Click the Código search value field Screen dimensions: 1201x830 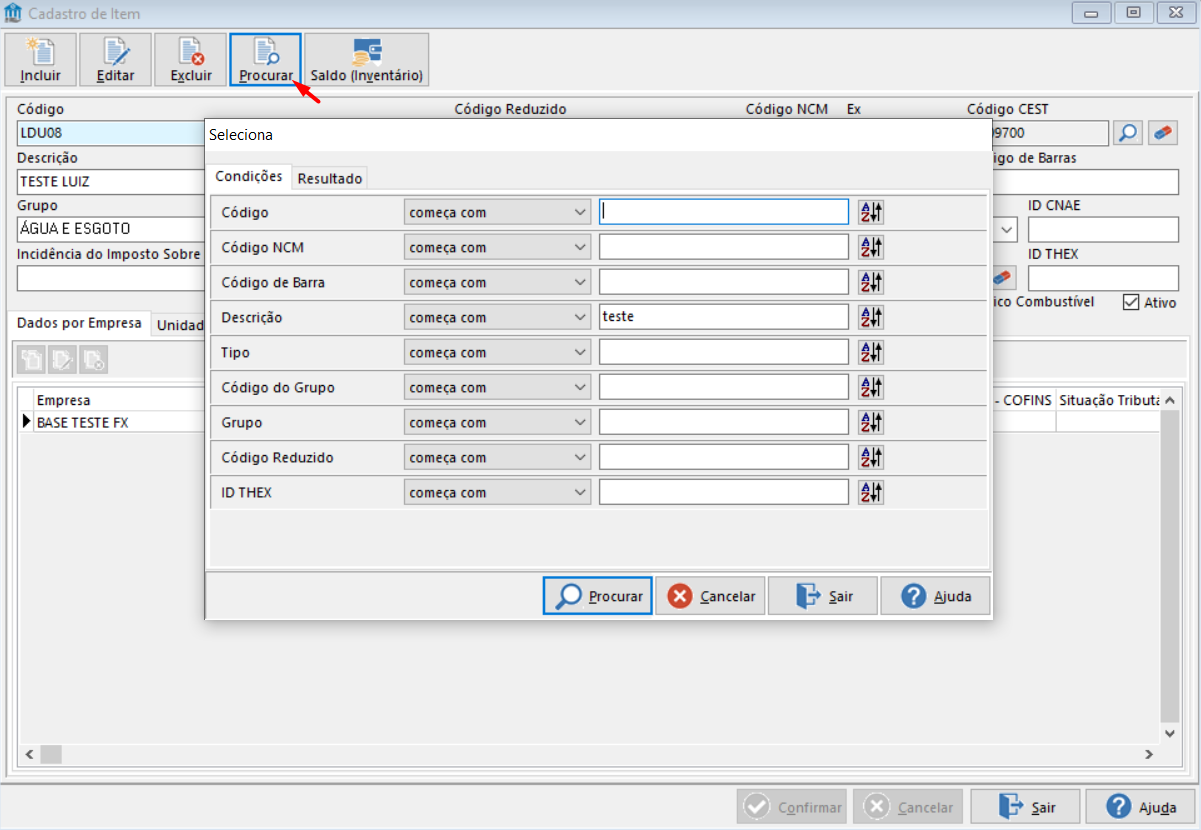[x=724, y=212]
